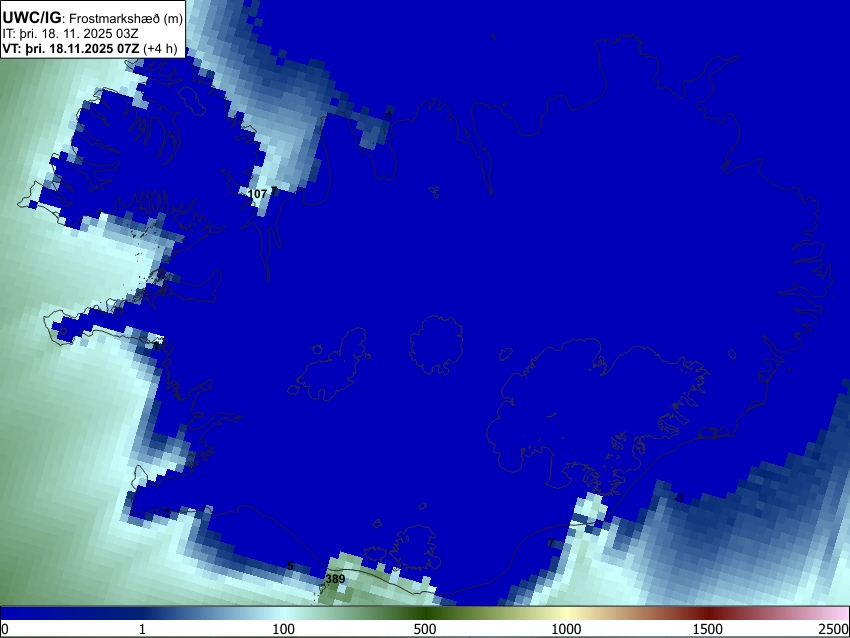Click the VT valid time 07Z text

pos(71,48)
